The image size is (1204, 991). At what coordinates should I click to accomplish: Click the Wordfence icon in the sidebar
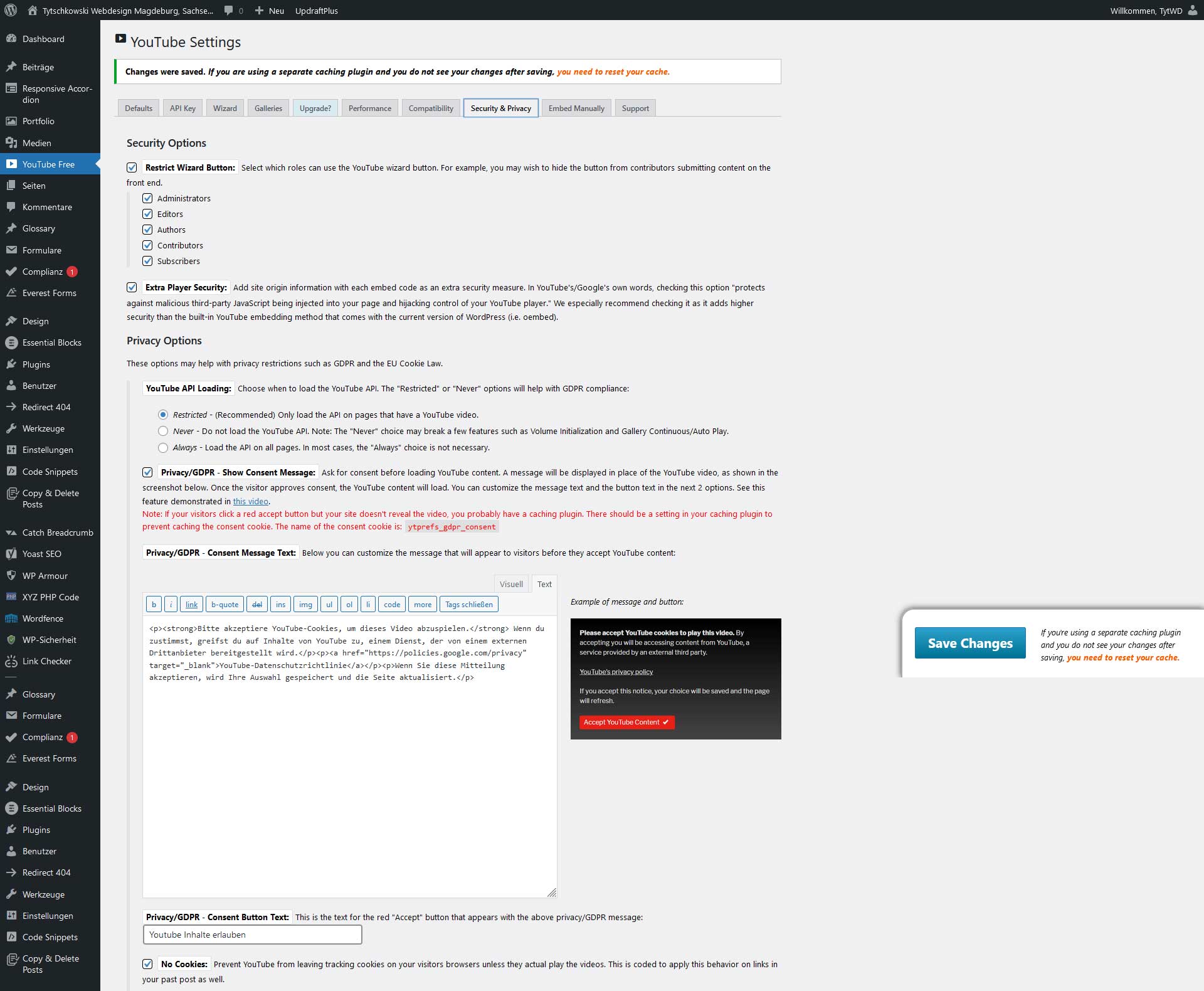point(11,618)
